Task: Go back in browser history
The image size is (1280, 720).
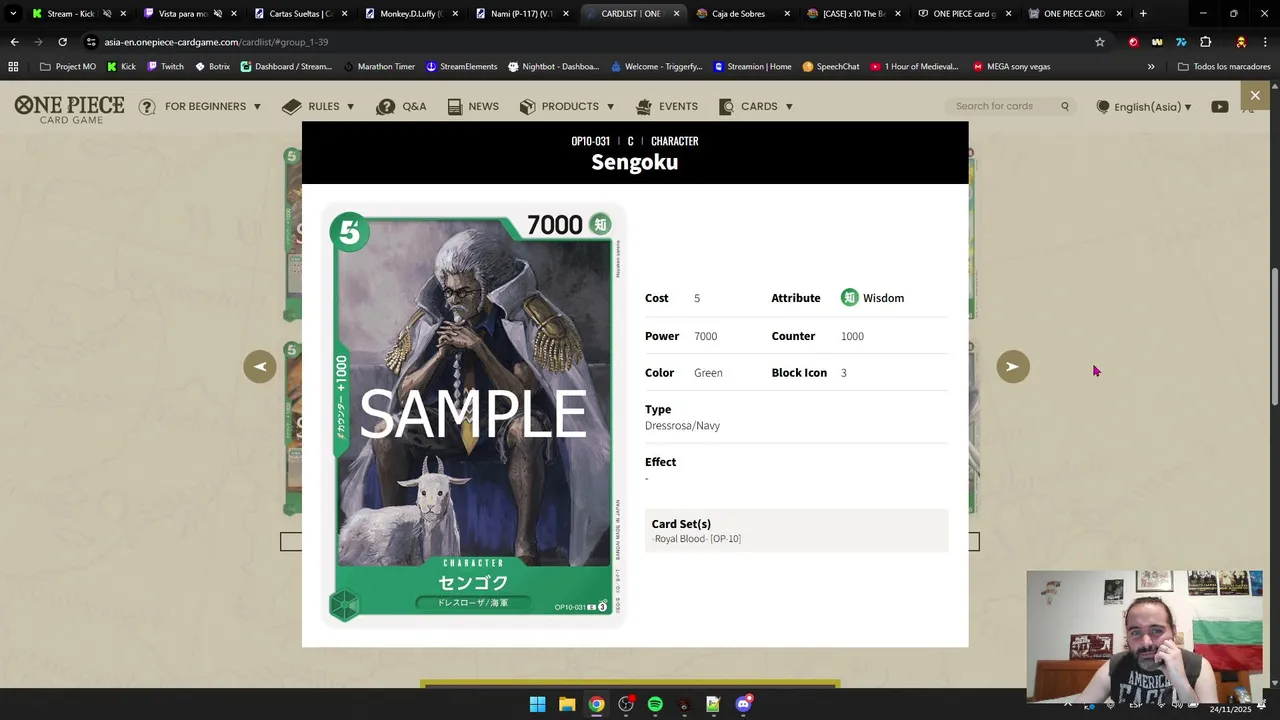Action: click(x=14, y=42)
